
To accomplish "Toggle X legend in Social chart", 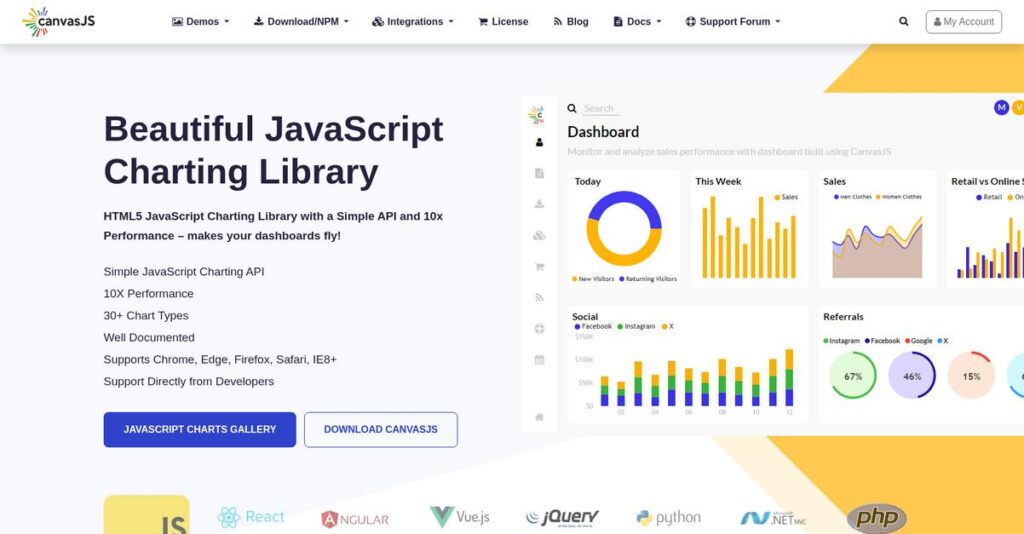I will 667,326.
